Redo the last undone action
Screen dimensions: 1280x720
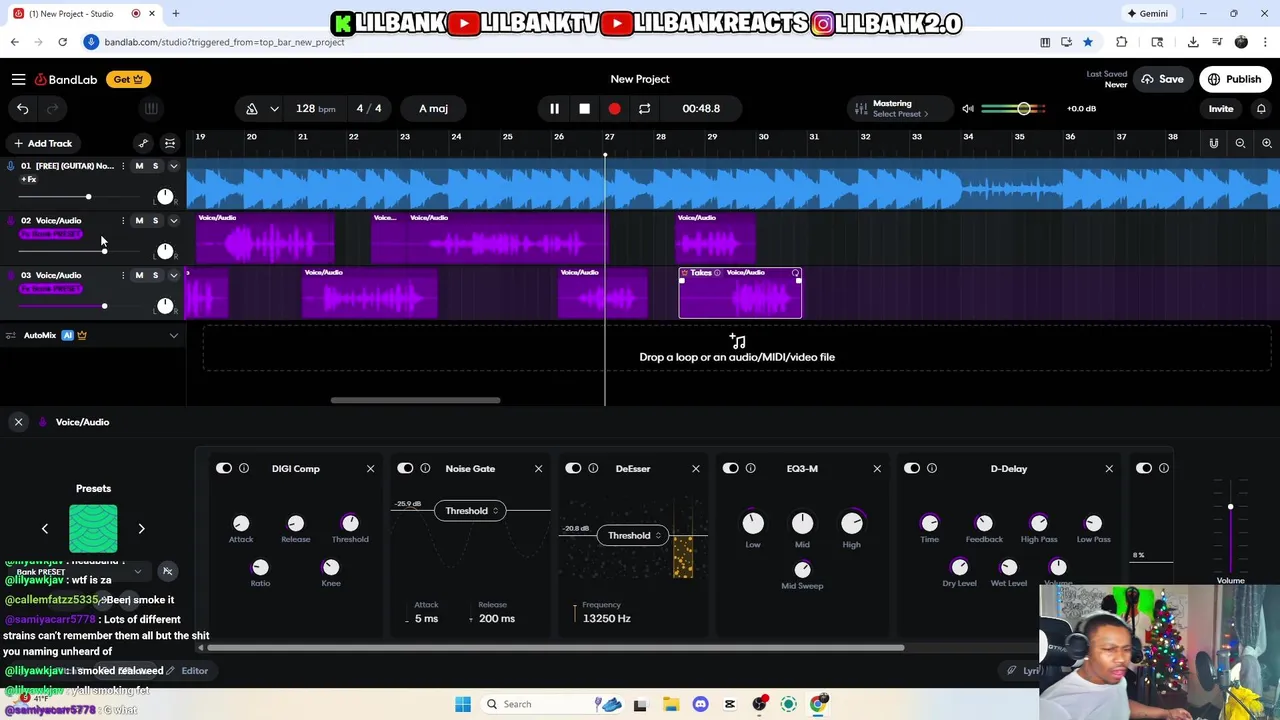point(53,108)
